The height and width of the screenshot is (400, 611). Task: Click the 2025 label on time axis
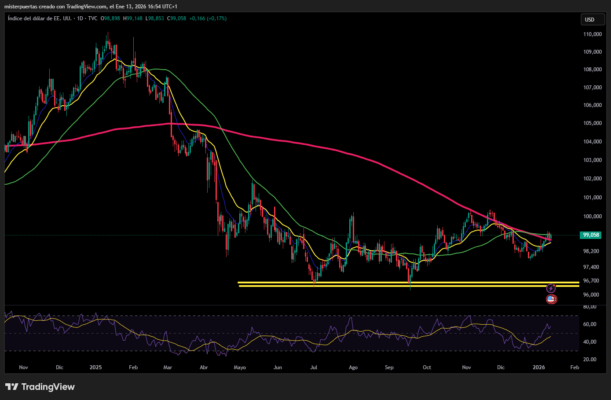(96, 367)
